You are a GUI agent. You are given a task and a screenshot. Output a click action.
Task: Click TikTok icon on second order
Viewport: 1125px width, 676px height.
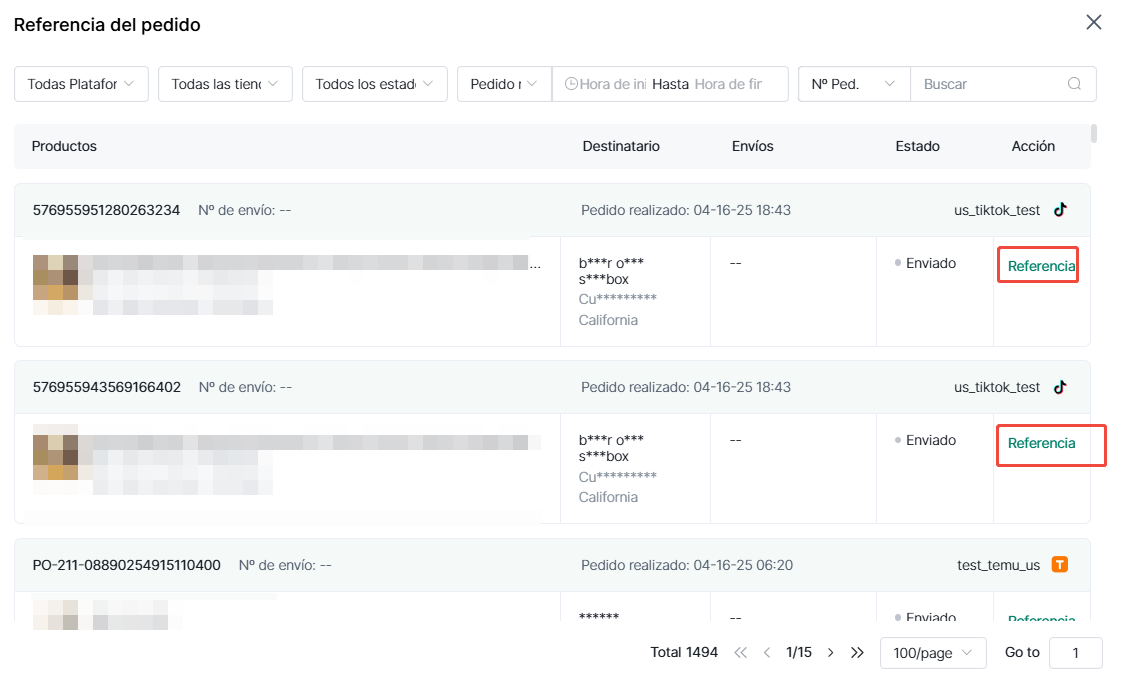click(1060, 387)
